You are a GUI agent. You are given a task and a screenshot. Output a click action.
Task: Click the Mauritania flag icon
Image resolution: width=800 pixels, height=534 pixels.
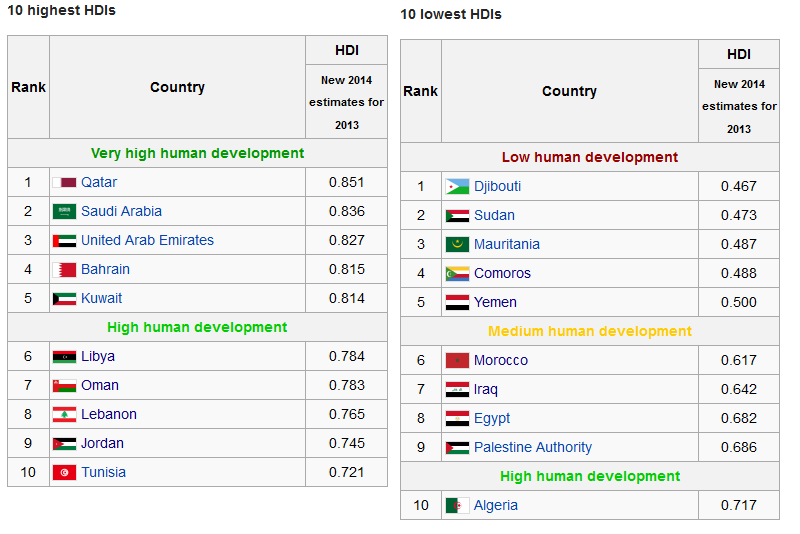click(457, 245)
